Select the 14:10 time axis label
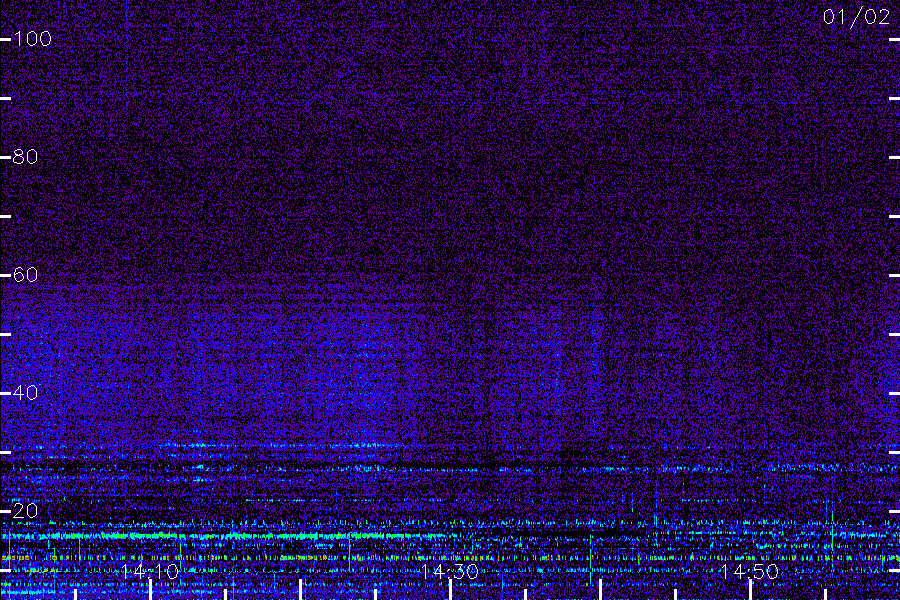 click(x=150, y=571)
